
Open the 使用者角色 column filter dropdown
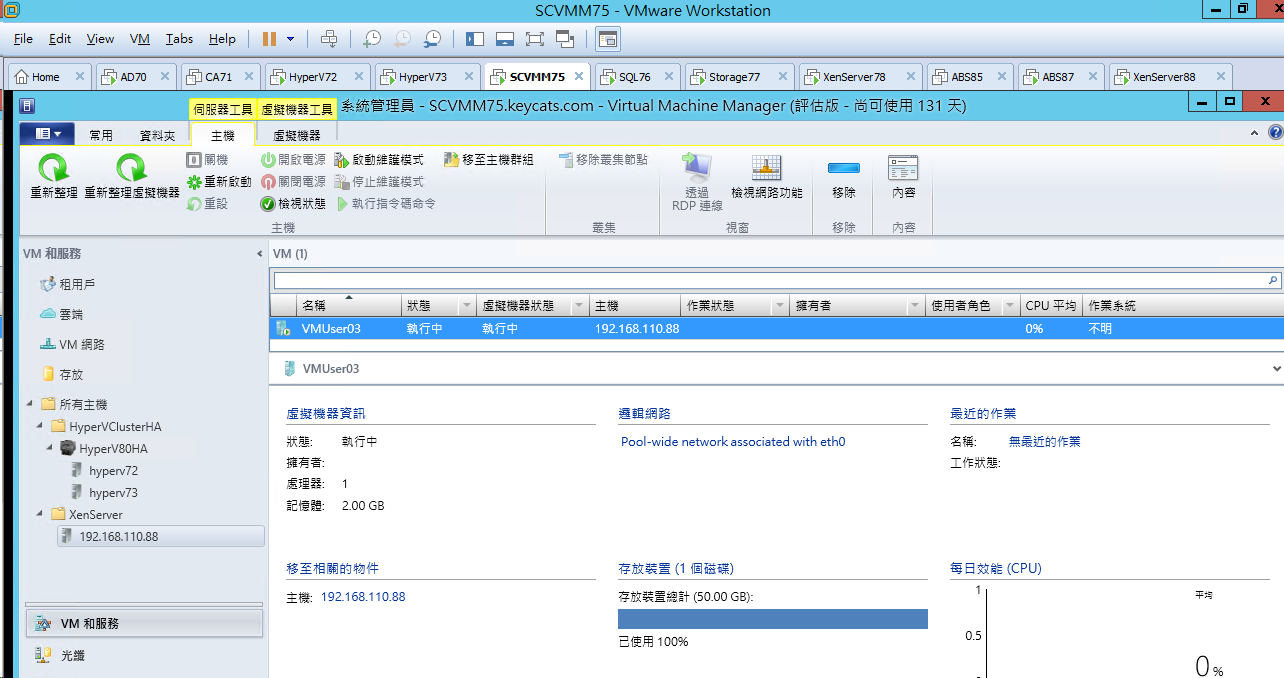[1010, 306]
